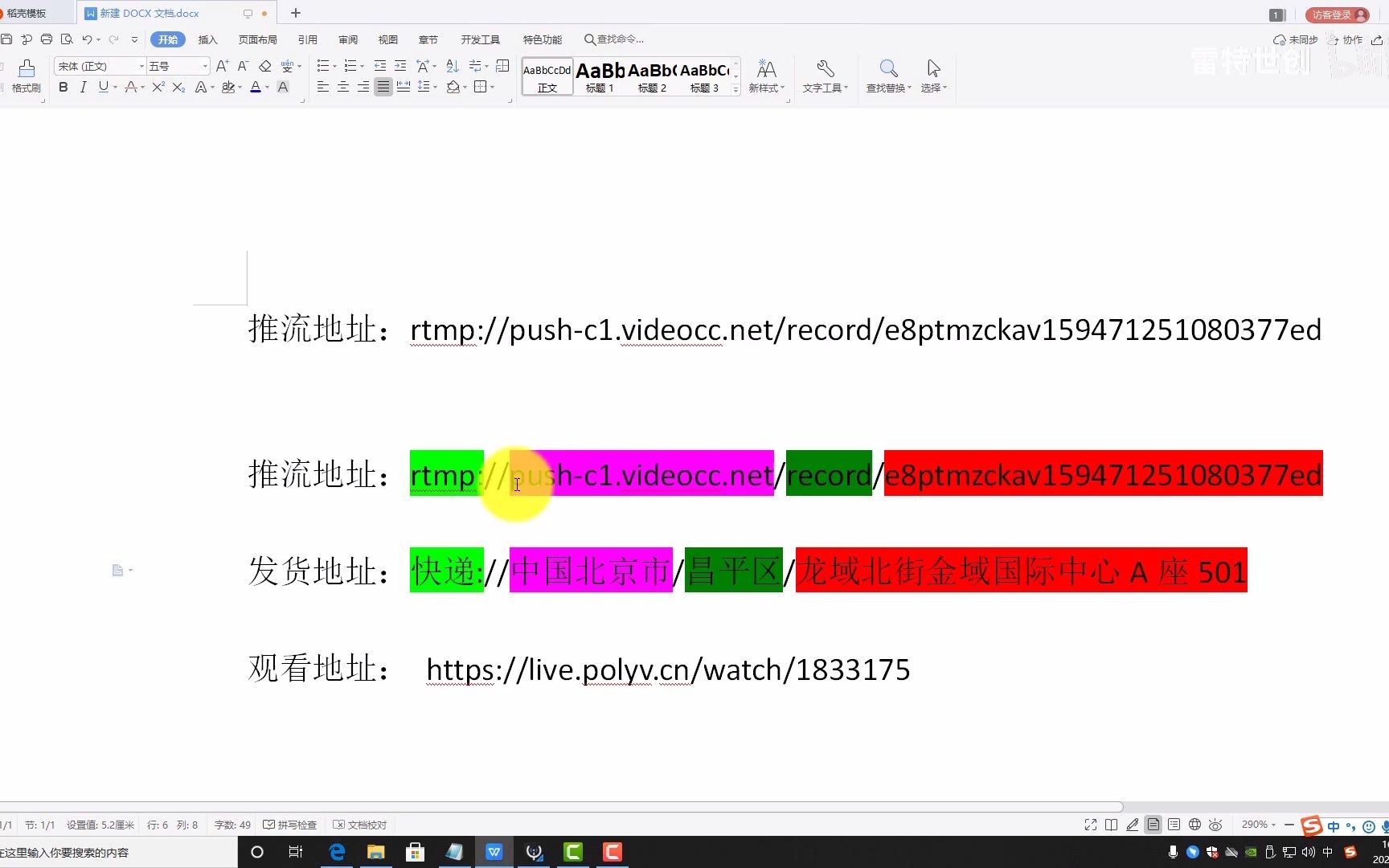Open the Developer Tools (开发工具) tab
Screen dimensions: 1389x868
click(x=480, y=39)
